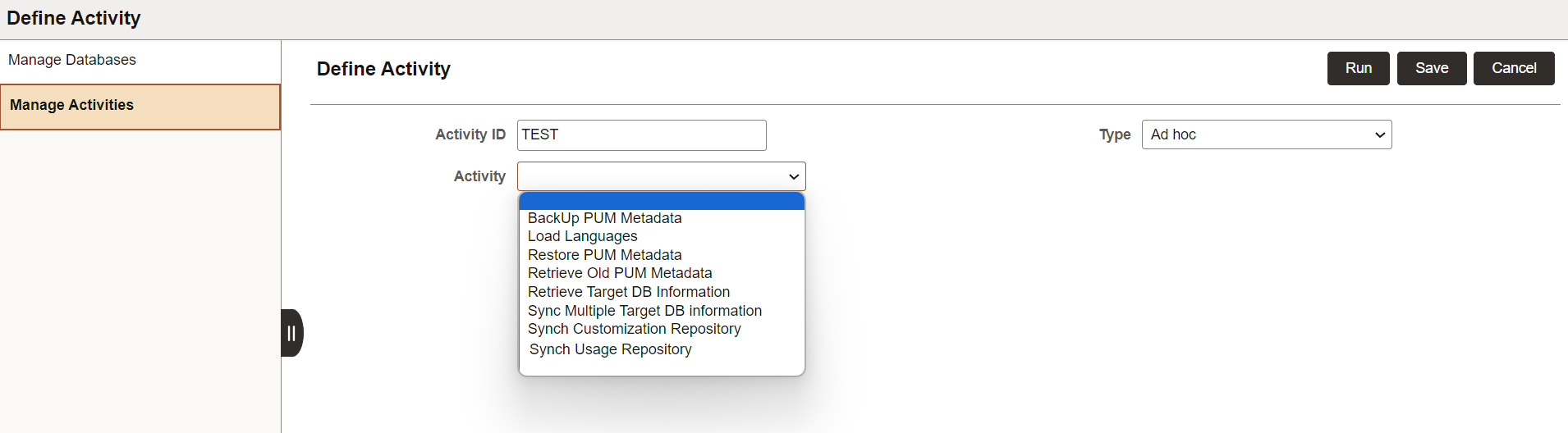Expand the Type dropdown showing Ad hoc

tap(1267, 134)
